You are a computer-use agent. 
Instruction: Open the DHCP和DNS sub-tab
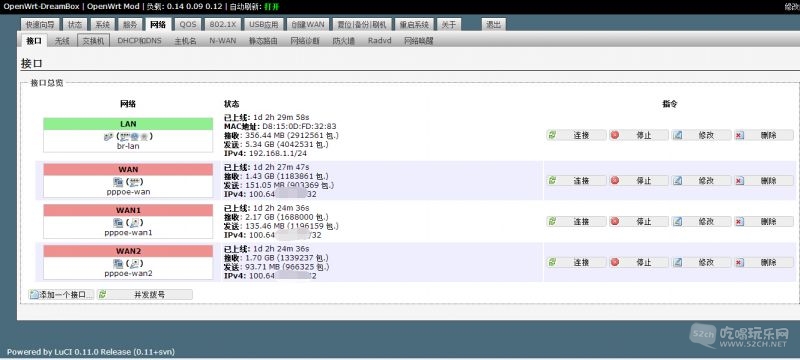pos(139,41)
